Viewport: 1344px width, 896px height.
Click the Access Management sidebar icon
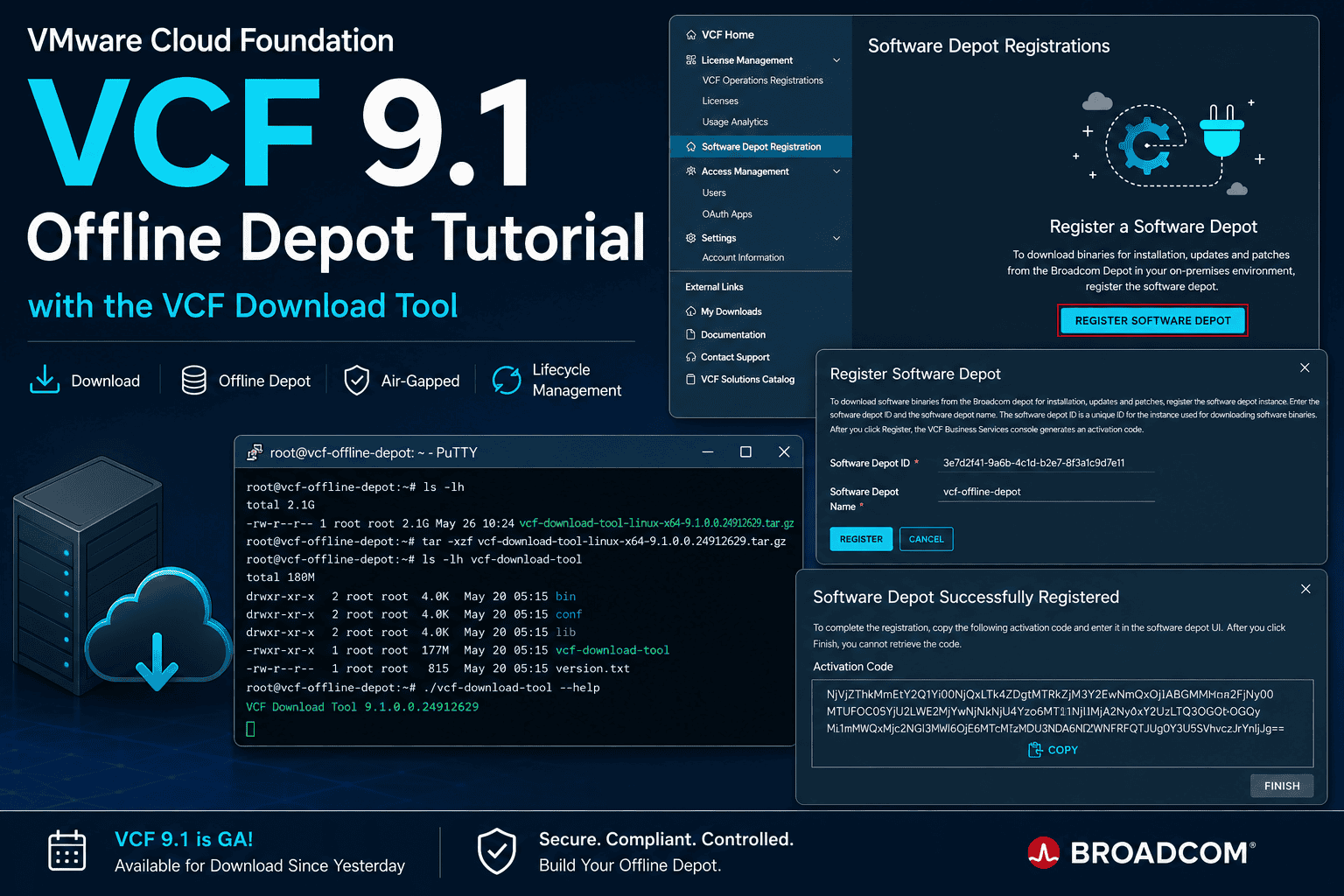[x=691, y=171]
